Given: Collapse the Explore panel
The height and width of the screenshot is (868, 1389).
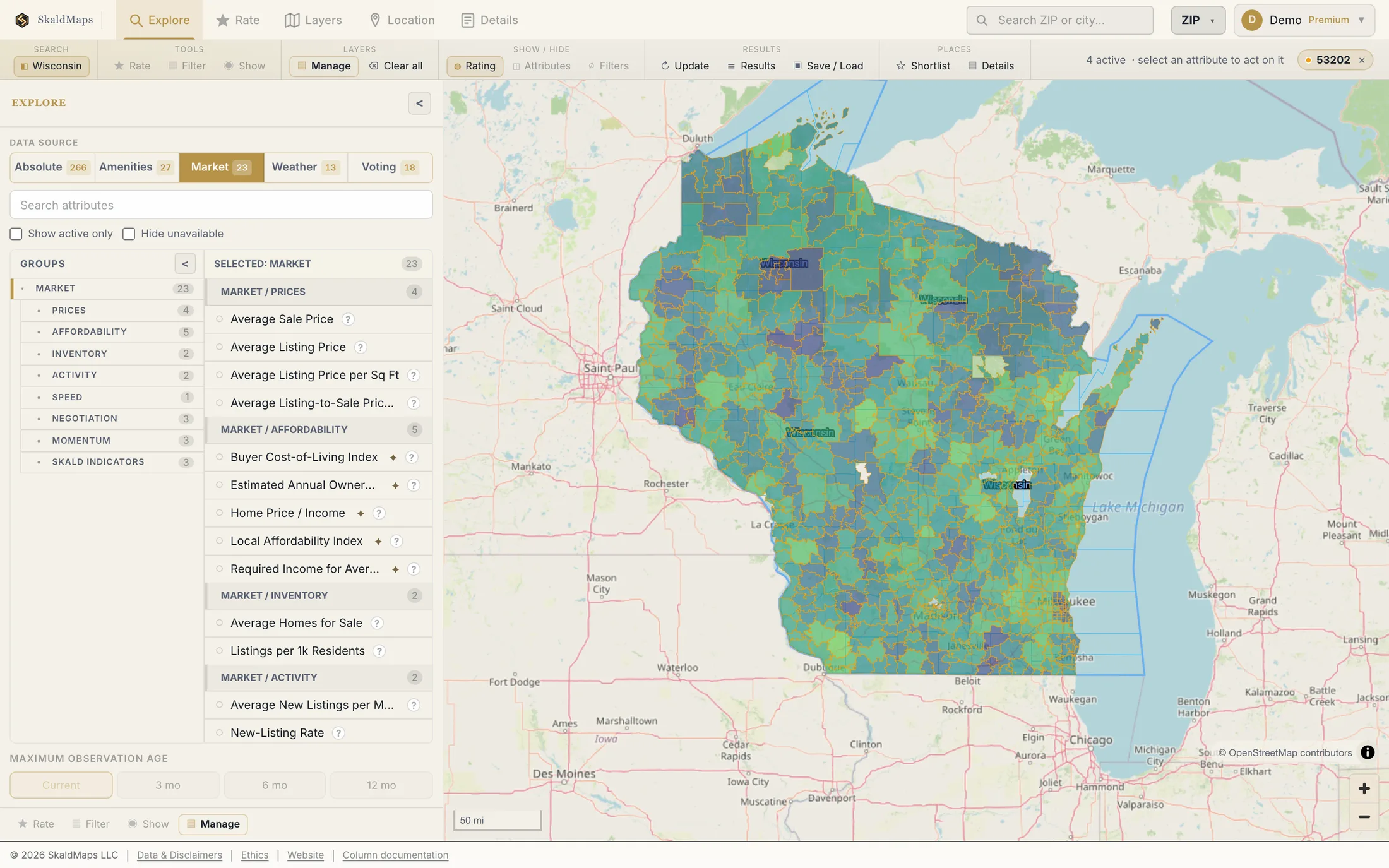Looking at the screenshot, I should click(x=419, y=104).
